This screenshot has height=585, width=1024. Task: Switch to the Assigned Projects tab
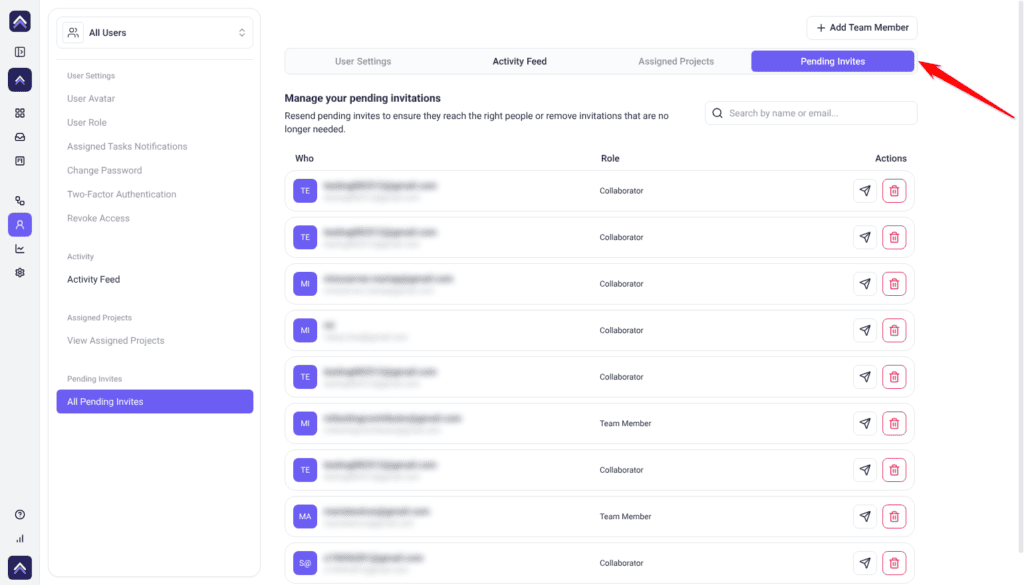tap(676, 61)
